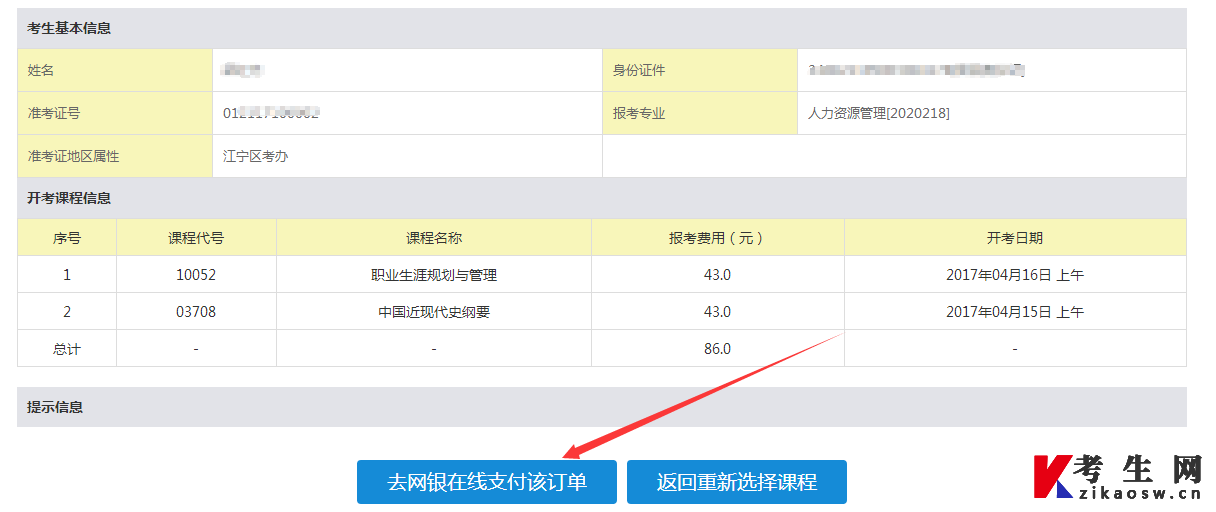Select the 开考课程信息 section header
Viewport: 1216px width, 512px height.
click(x=602, y=198)
